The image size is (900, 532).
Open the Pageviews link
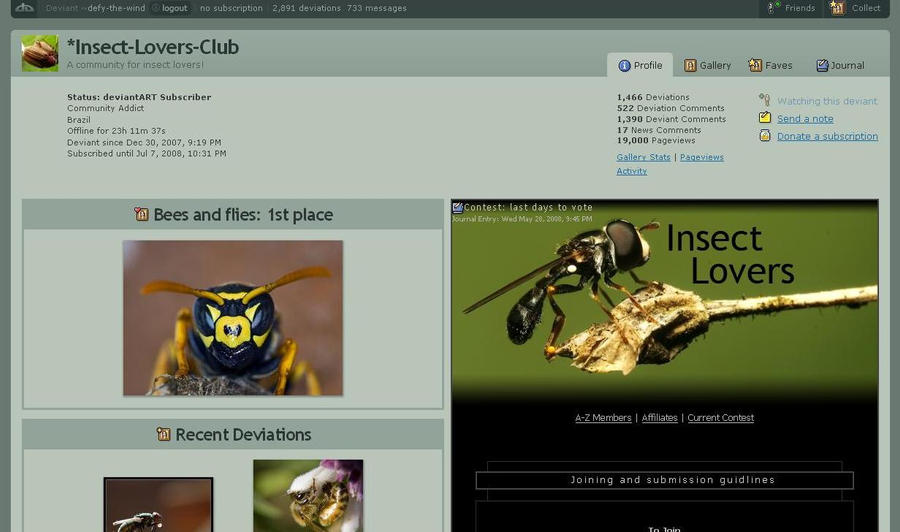tap(702, 157)
